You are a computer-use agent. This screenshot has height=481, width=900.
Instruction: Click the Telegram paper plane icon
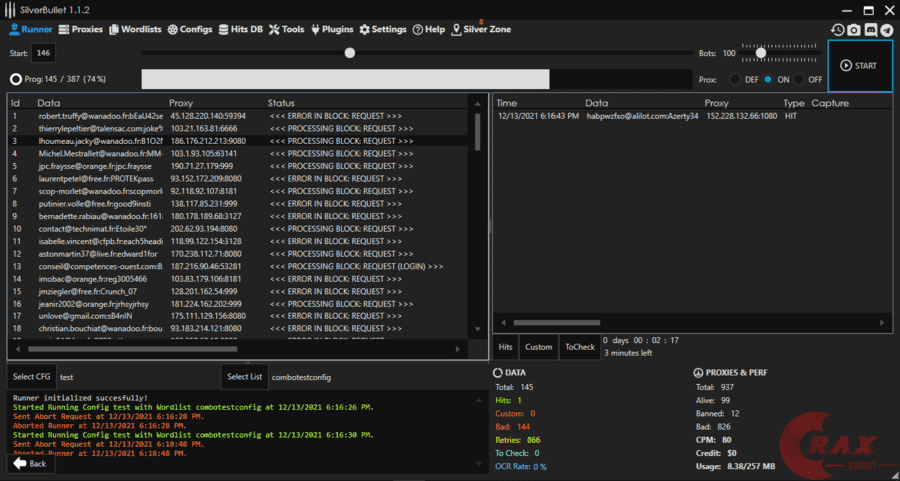pyautogui.click(x=887, y=30)
